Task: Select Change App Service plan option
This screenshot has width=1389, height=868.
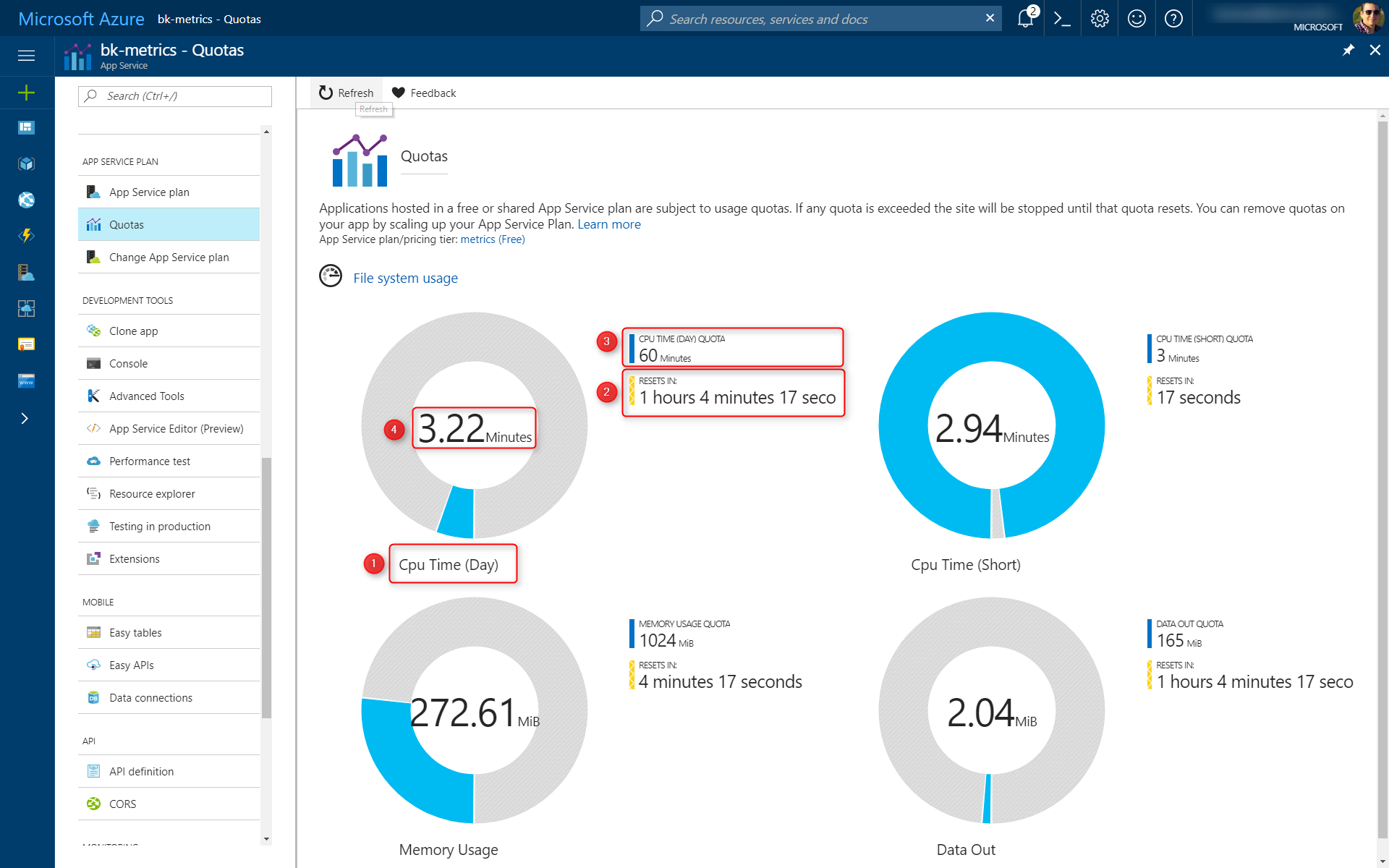Action: (x=167, y=258)
